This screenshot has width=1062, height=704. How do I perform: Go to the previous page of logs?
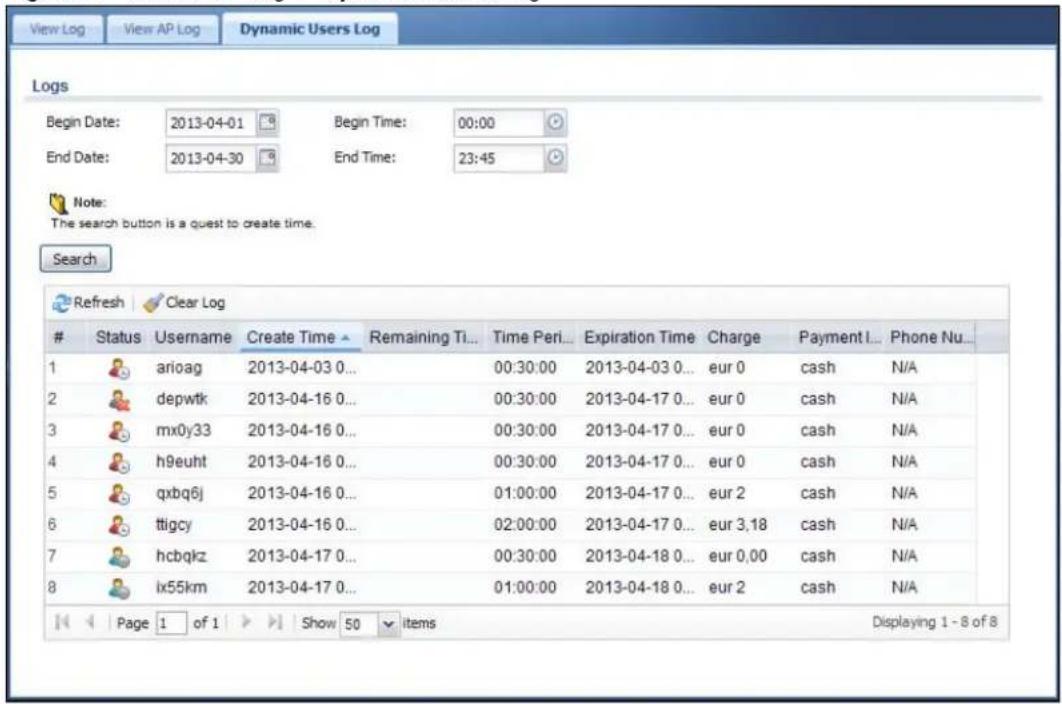click(x=90, y=622)
